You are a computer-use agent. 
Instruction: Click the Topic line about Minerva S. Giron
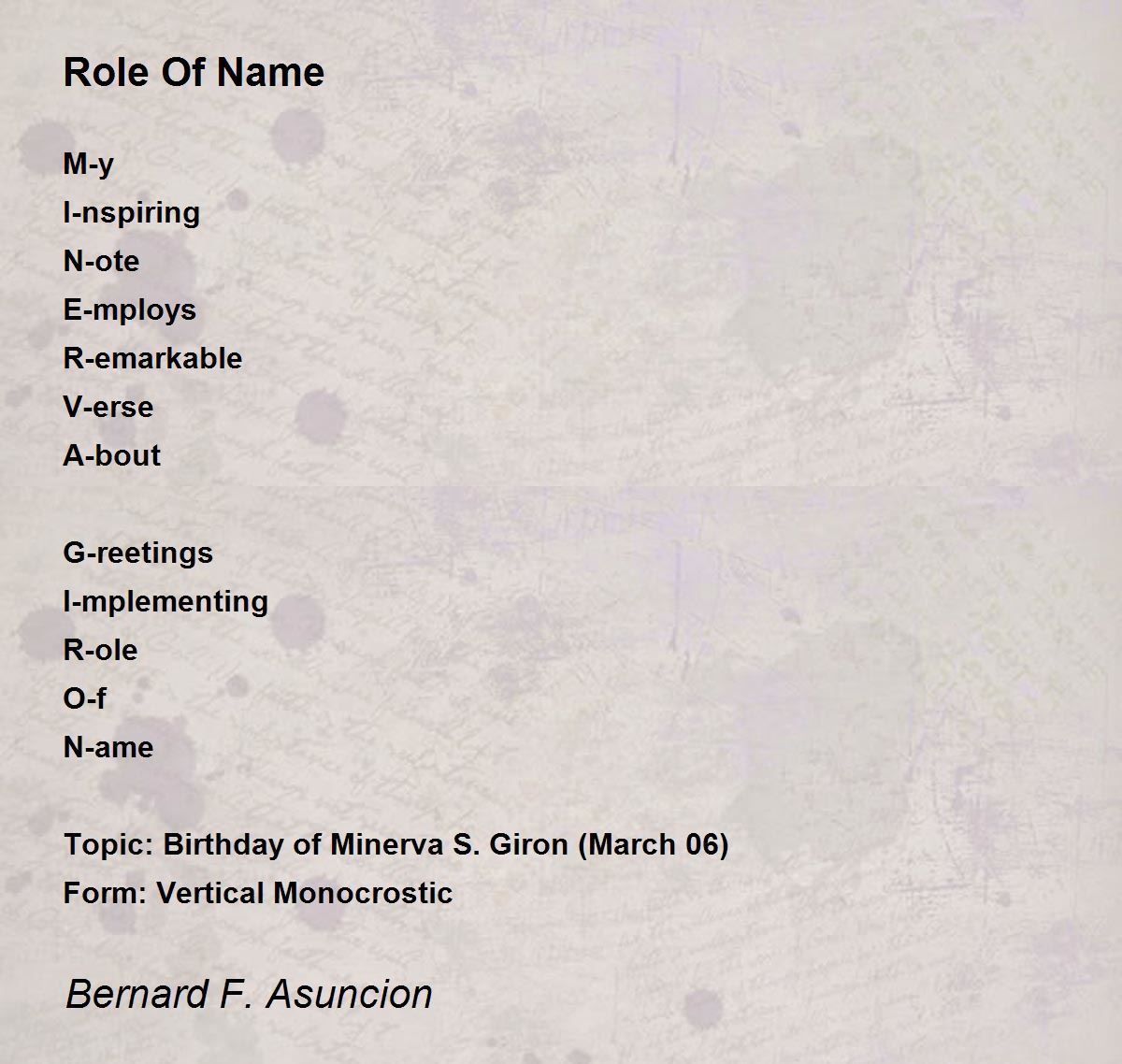click(x=396, y=845)
